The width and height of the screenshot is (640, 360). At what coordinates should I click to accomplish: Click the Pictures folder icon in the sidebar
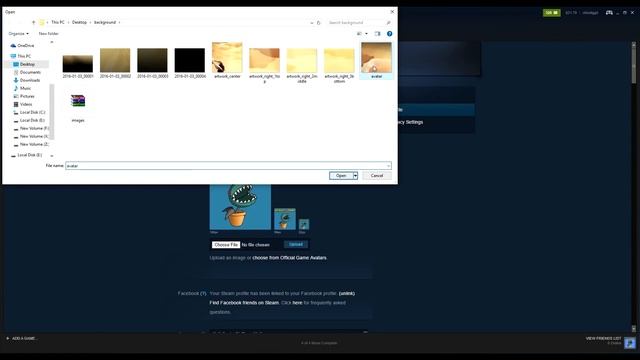tap(16, 96)
